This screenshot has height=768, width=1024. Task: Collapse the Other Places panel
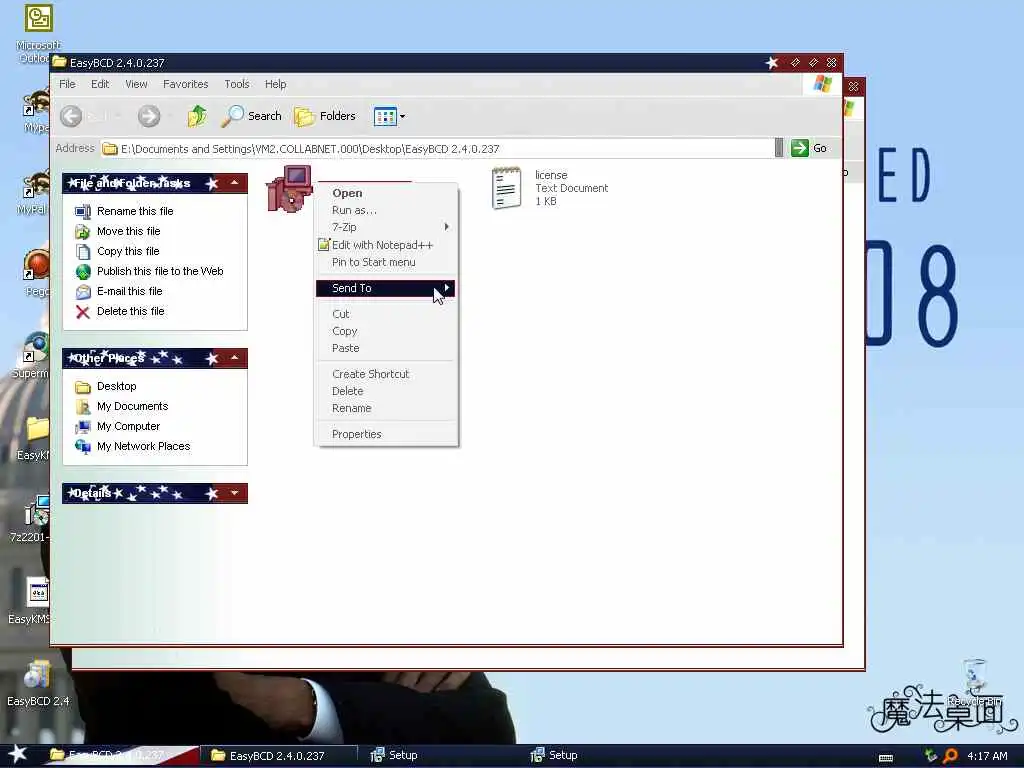coord(234,358)
